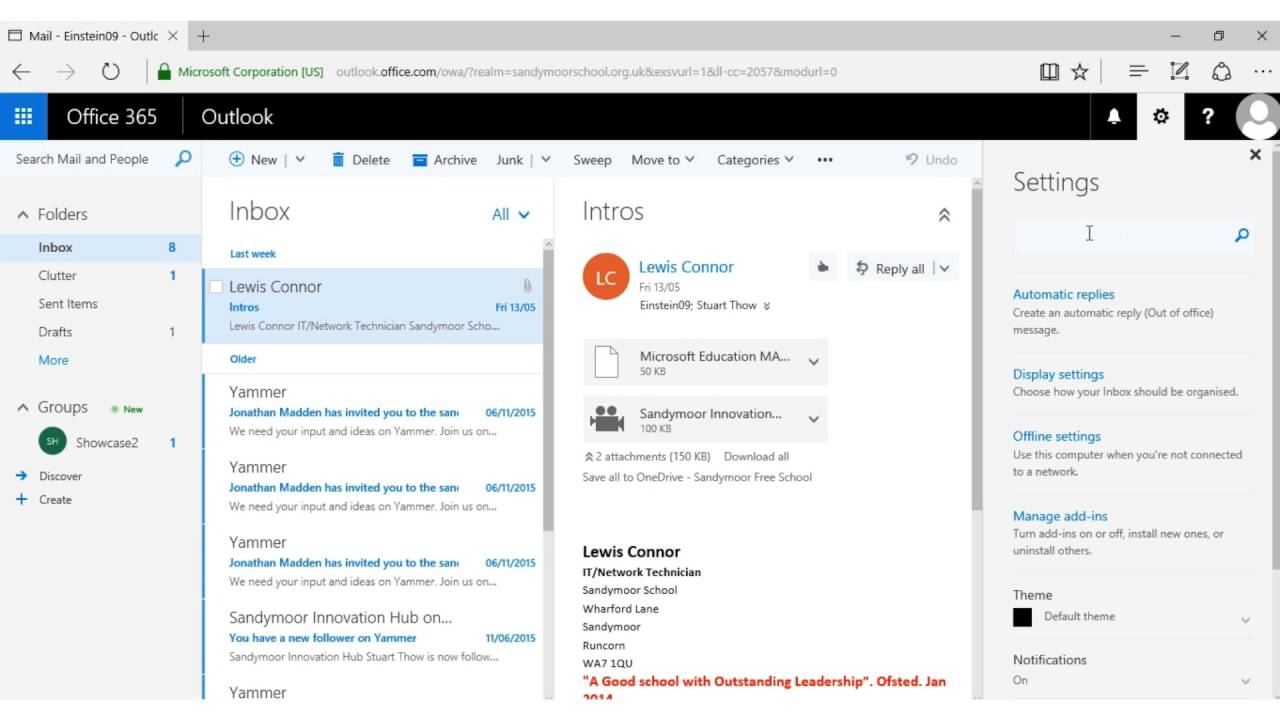The image size is (1280, 720).
Task: Expand the Microsoft Education attachment options
Action: 813,362
